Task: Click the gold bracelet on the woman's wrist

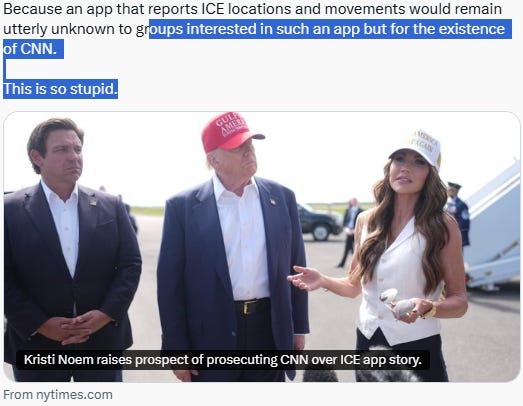Action: click(x=430, y=311)
